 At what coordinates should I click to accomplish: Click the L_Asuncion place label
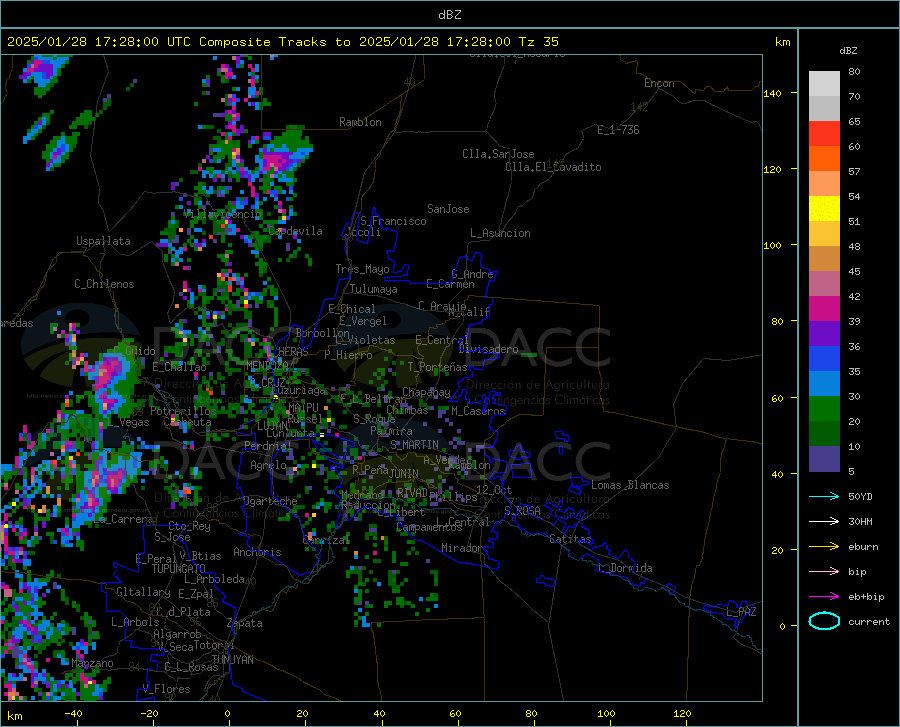tap(500, 233)
